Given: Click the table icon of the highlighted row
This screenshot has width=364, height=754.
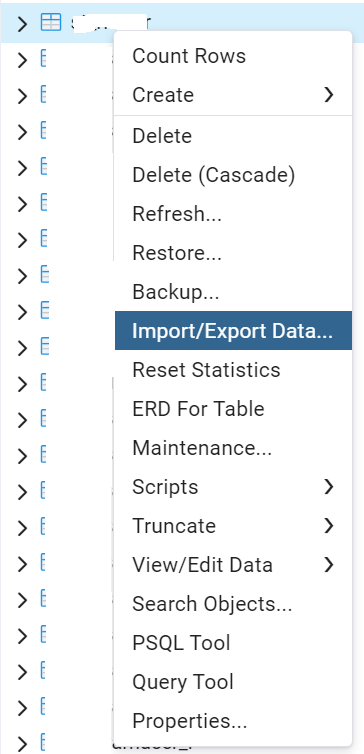Looking at the screenshot, I should [x=51, y=23].
